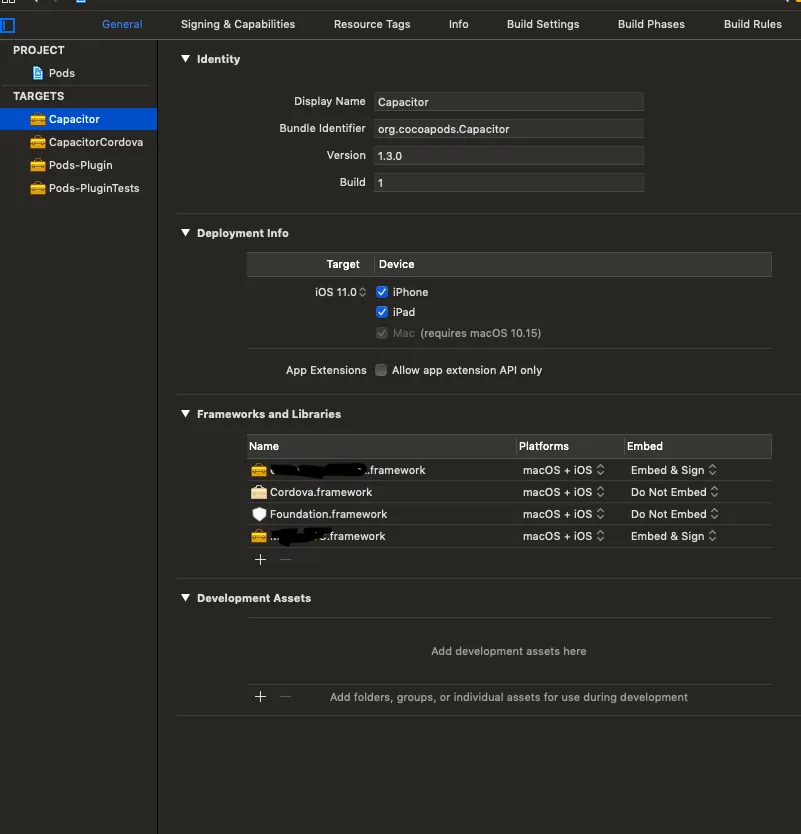Open the Build Phases tab
The width and height of the screenshot is (801, 834).
point(651,24)
